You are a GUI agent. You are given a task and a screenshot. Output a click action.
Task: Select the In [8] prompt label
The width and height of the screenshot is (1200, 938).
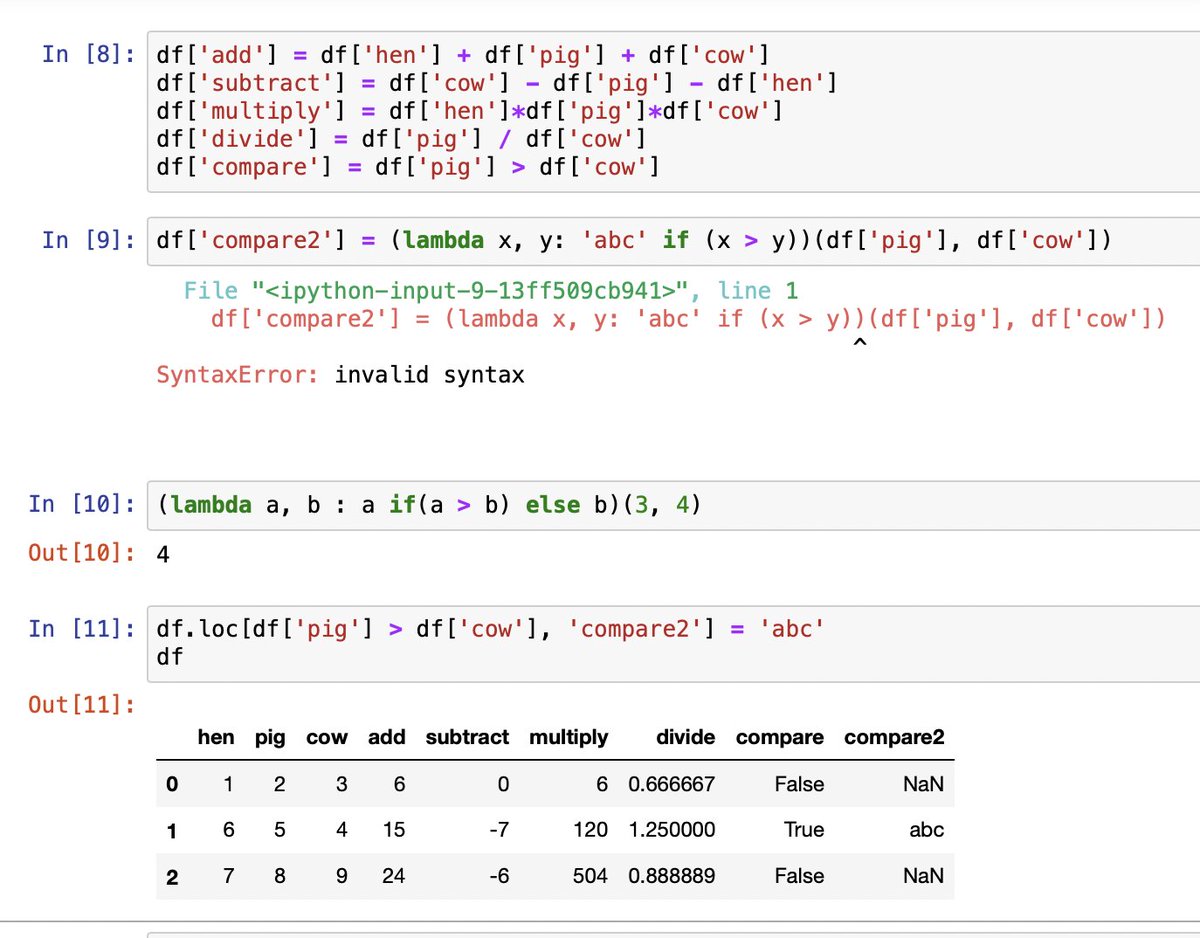(x=91, y=53)
